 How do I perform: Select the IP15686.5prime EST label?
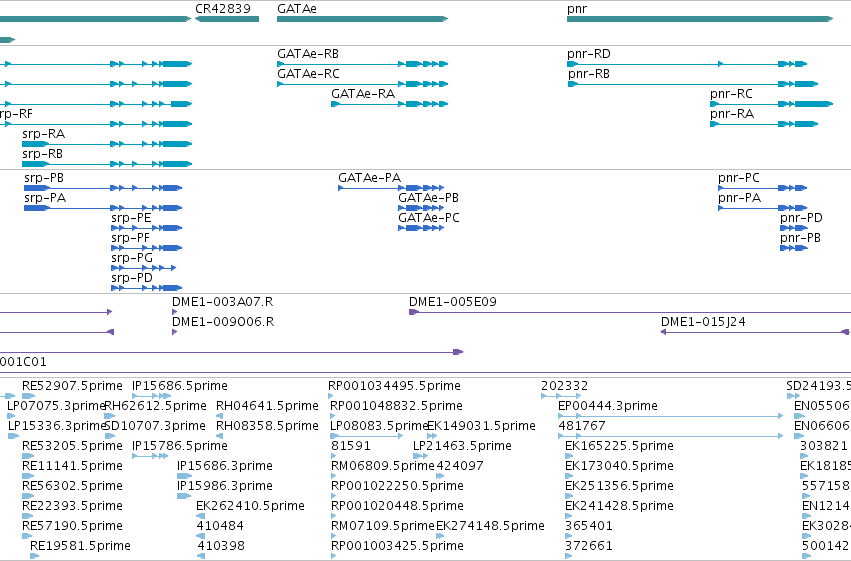[x=180, y=386]
